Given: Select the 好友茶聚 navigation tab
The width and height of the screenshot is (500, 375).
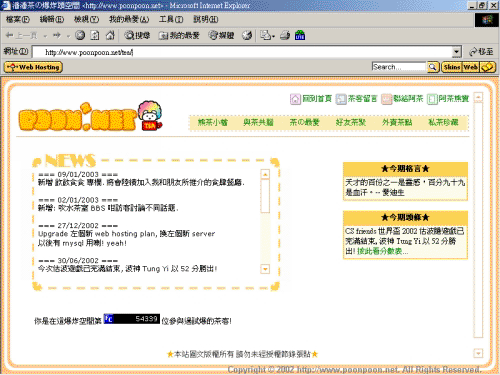Looking at the screenshot, I should [351, 122].
